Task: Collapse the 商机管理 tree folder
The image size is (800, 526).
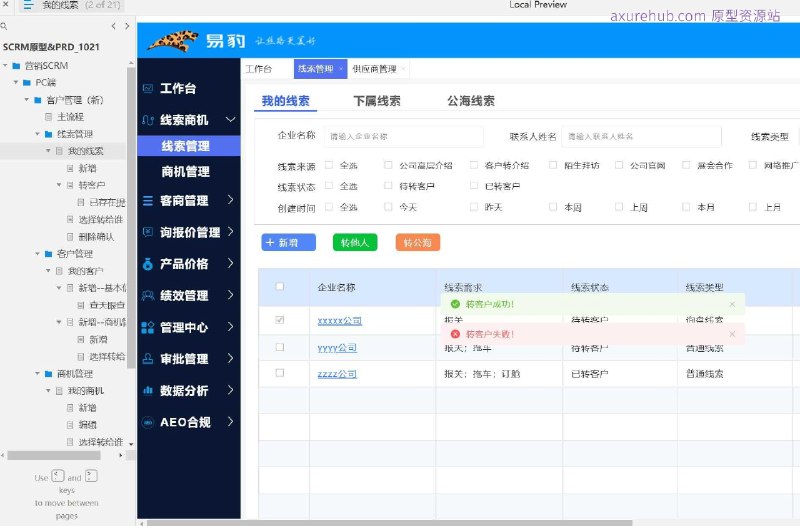Action: pyautogui.click(x=37, y=374)
